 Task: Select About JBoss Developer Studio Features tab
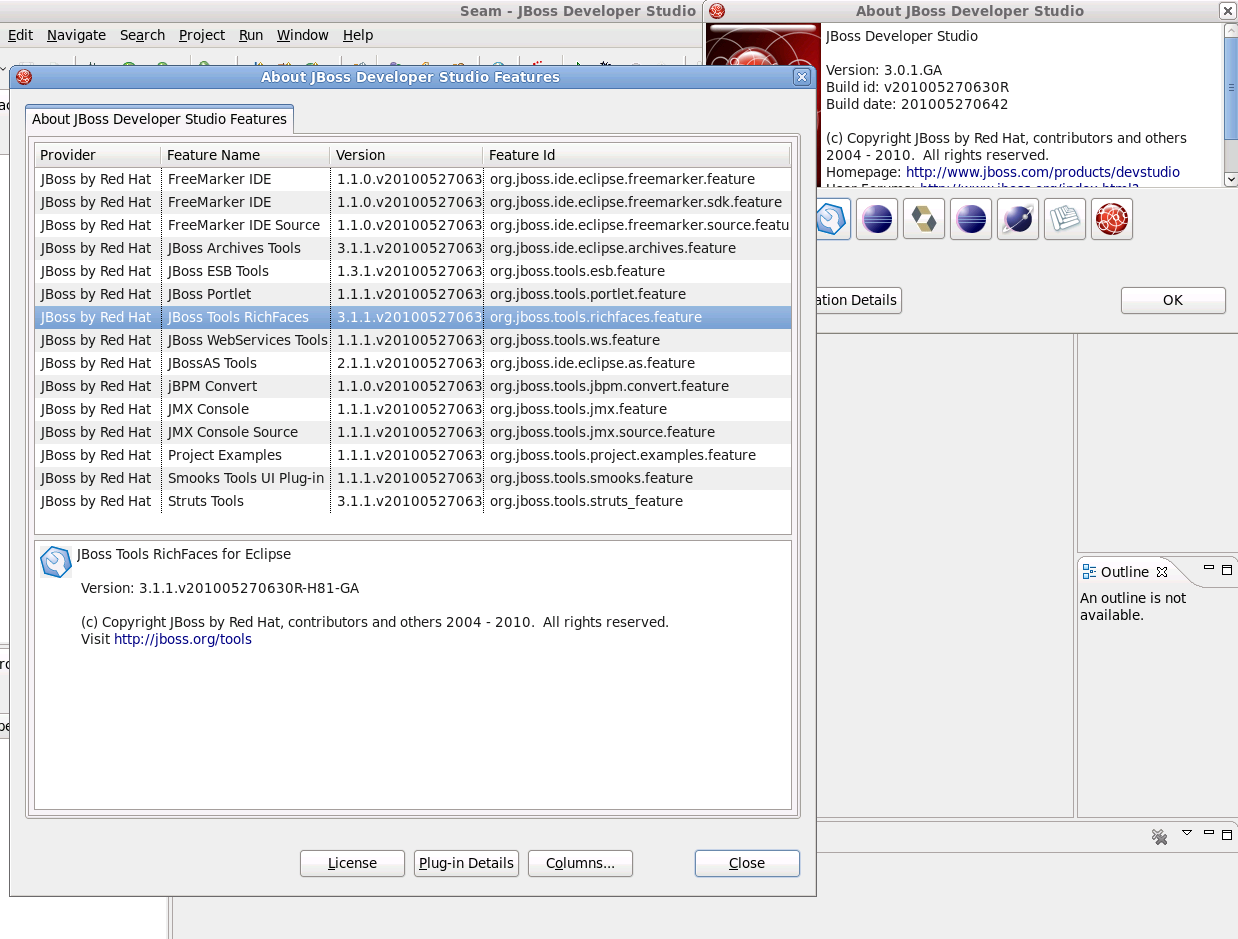159,119
